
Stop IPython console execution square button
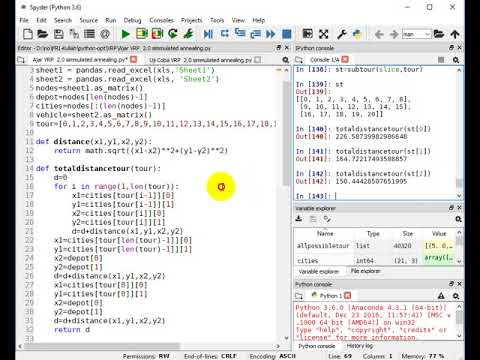tap(441, 60)
